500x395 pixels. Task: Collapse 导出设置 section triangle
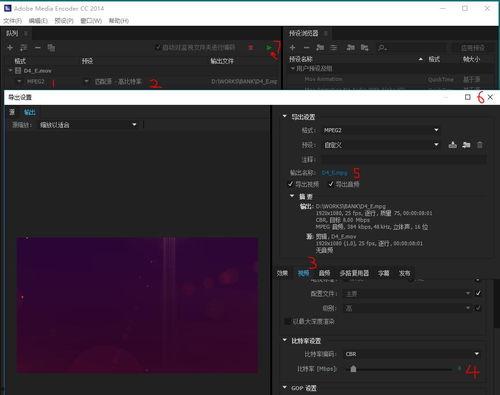pyautogui.click(x=285, y=116)
